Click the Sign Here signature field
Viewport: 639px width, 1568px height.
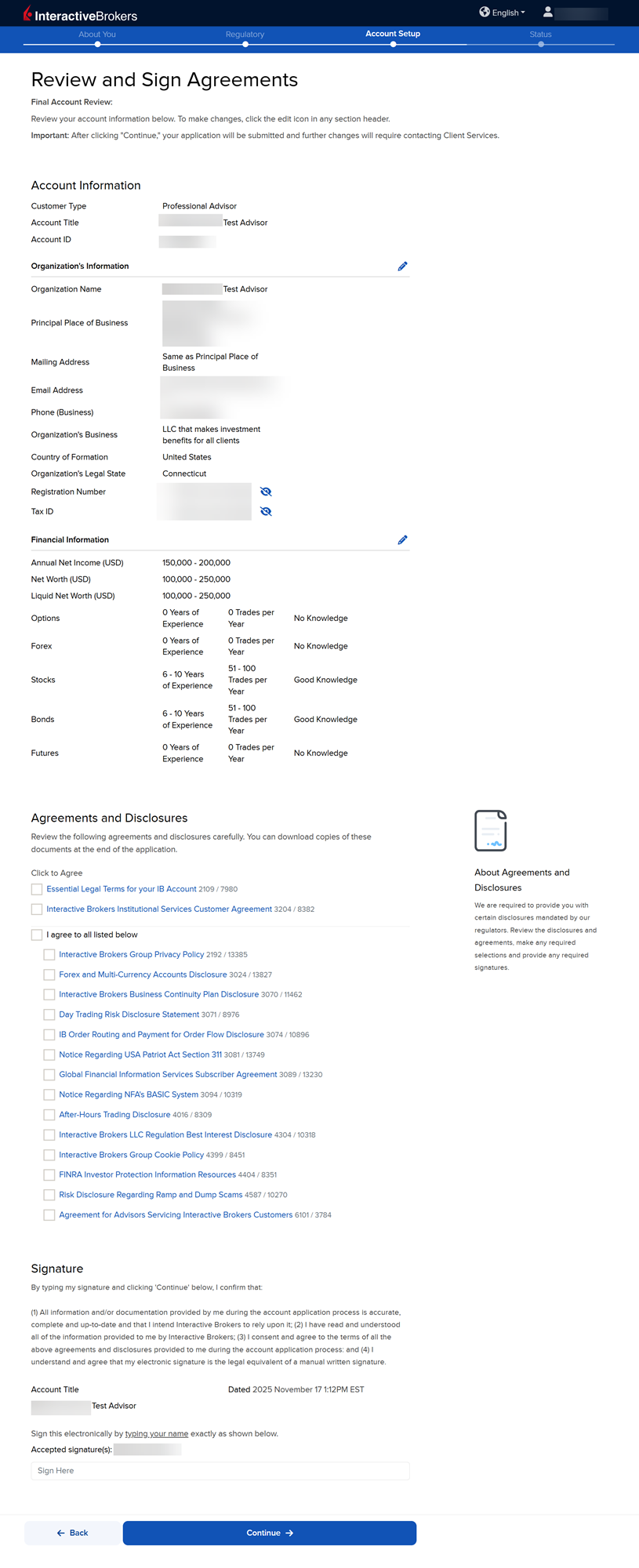(x=220, y=1471)
